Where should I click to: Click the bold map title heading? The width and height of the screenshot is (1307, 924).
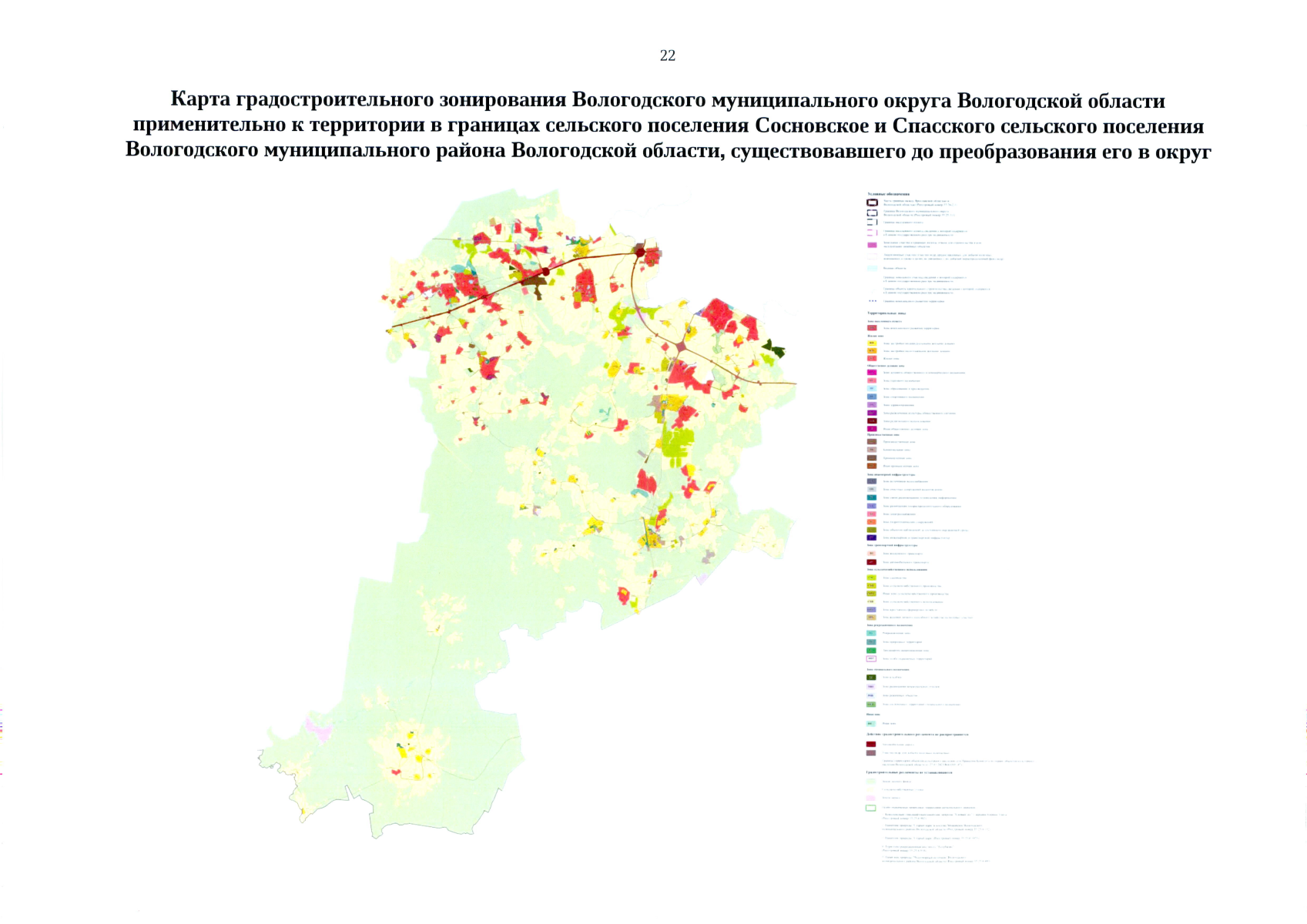[x=668, y=126]
